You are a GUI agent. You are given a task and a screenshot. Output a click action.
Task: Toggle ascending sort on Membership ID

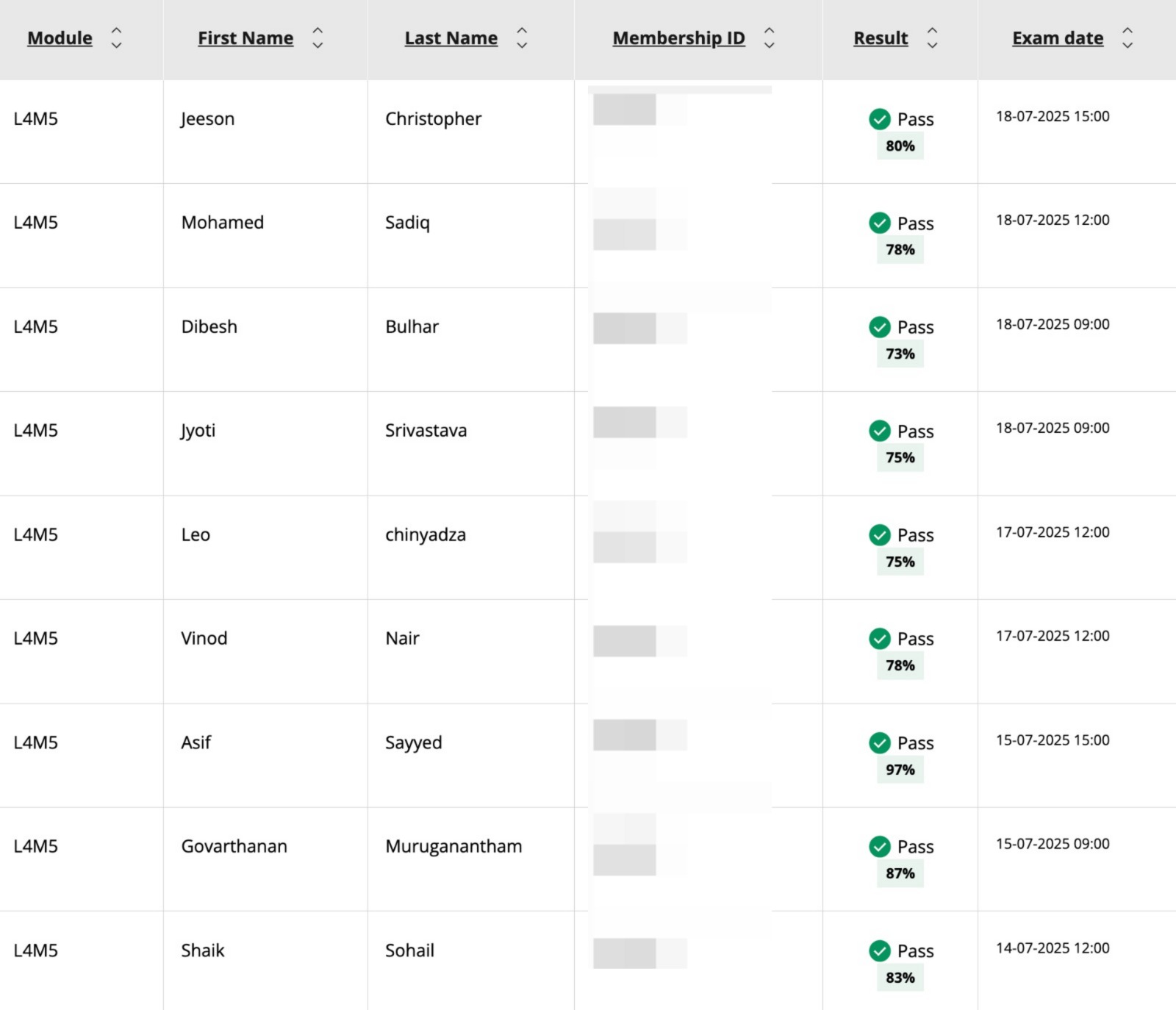click(x=770, y=29)
